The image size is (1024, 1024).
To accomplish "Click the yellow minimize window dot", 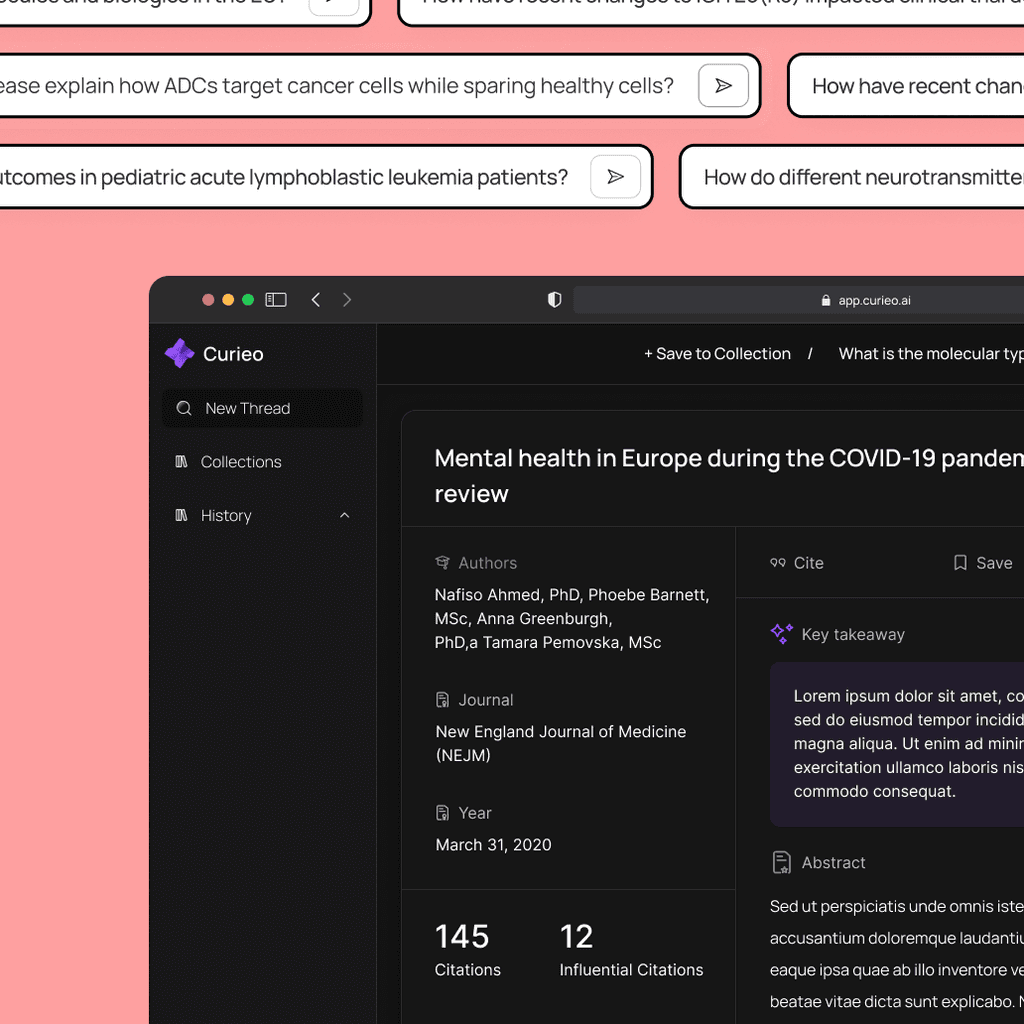I will [228, 300].
